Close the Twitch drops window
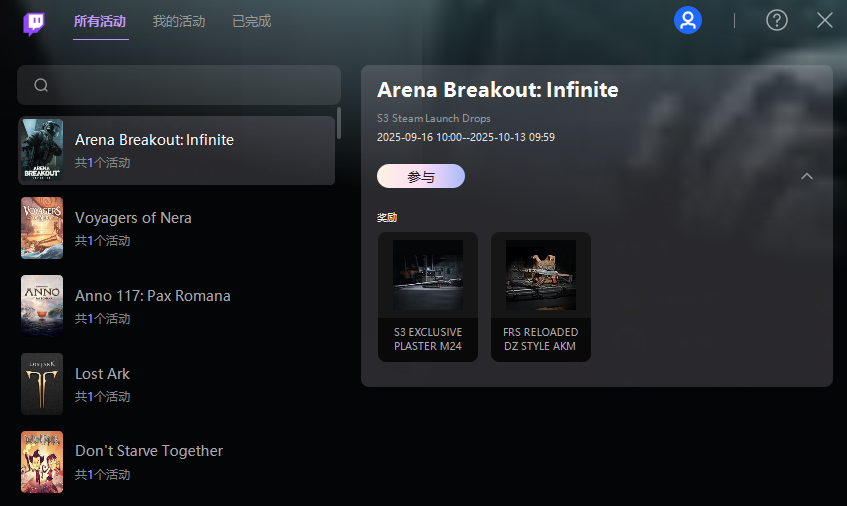Viewport: 847px width, 506px height. [x=825, y=20]
